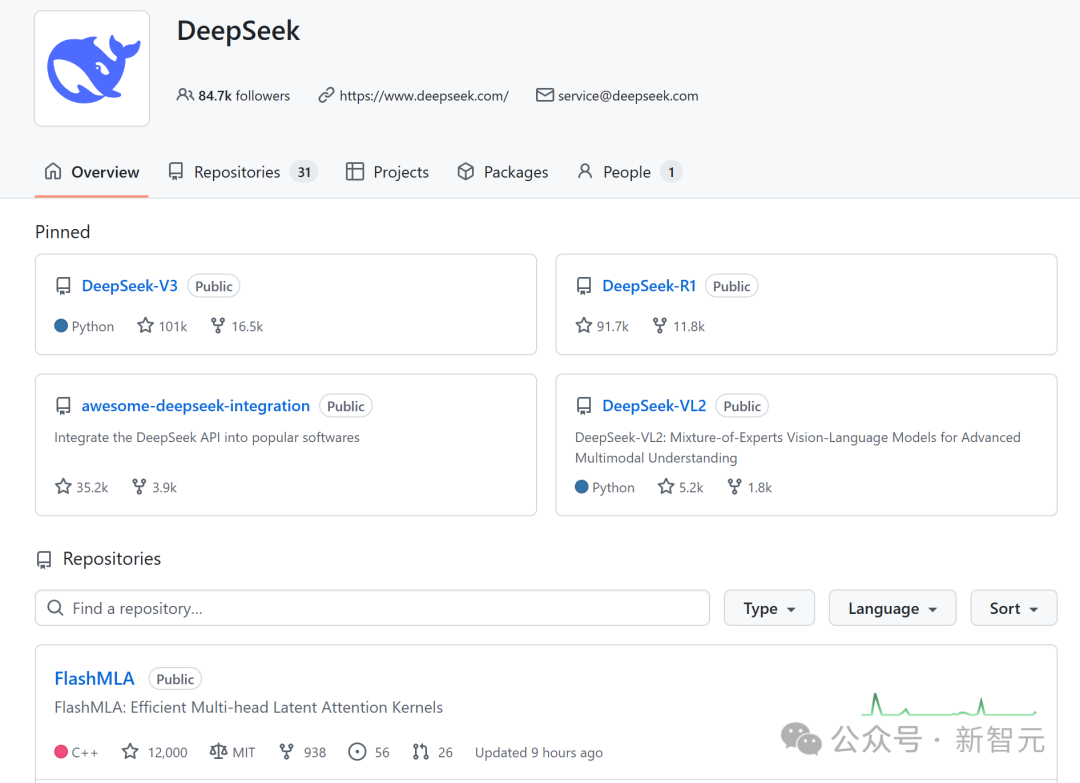Open awesome-deepseek-integration stargazers 35.2k
The image size is (1080, 783).
pyautogui.click(x=81, y=487)
